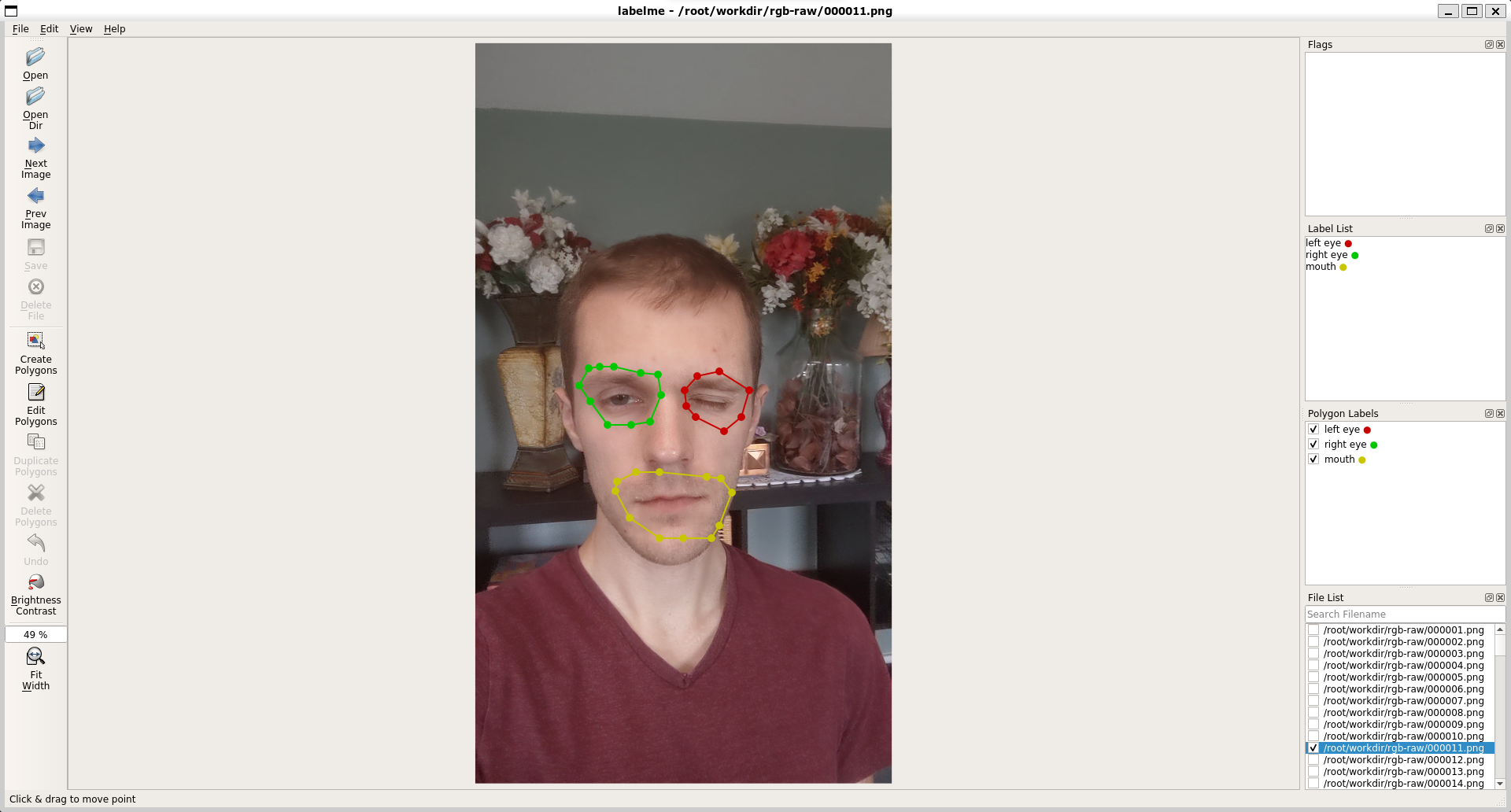Open the File menu

tap(20, 29)
